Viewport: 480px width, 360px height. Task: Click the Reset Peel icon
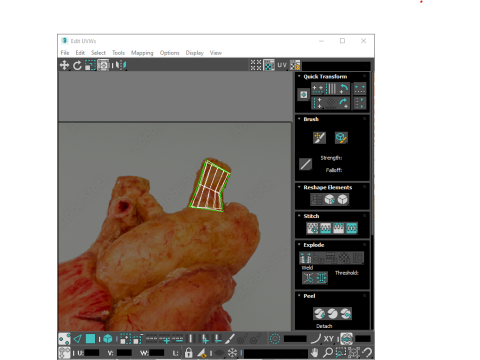pyautogui.click(x=345, y=314)
